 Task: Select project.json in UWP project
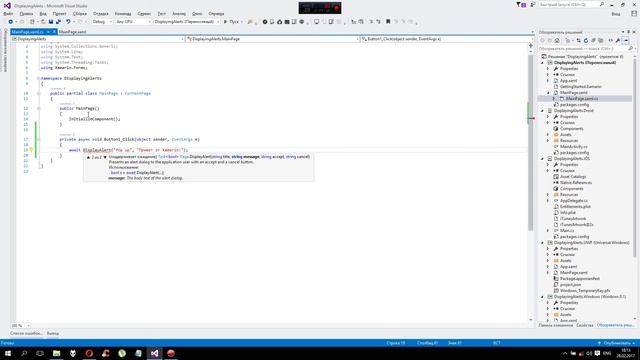point(570,284)
